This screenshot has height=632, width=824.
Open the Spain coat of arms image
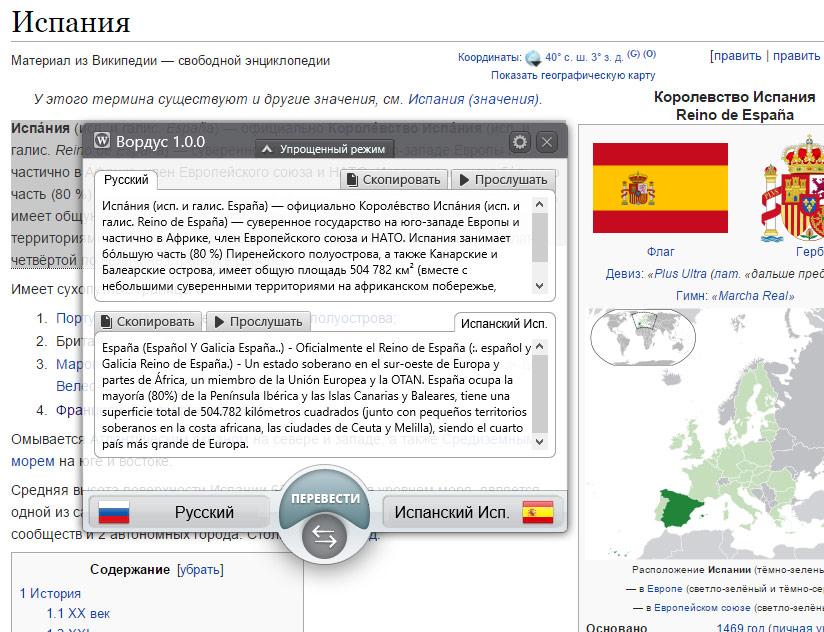pyautogui.click(x=792, y=189)
